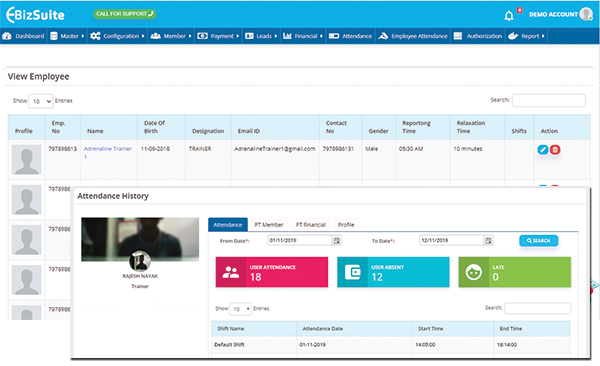Image resolution: width=600 pixels, height=366 pixels.
Task: Click the Dashboard gauge icon
Action: tap(7, 36)
